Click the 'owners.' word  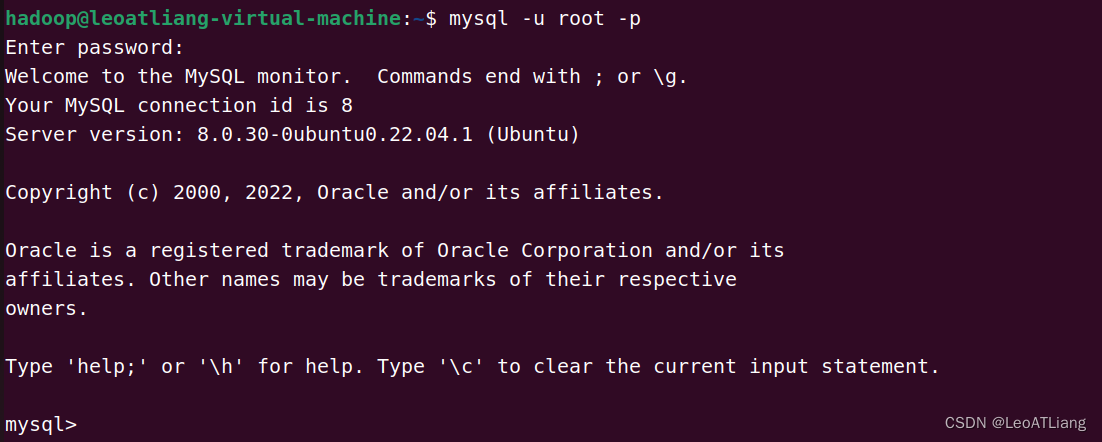click(46, 308)
